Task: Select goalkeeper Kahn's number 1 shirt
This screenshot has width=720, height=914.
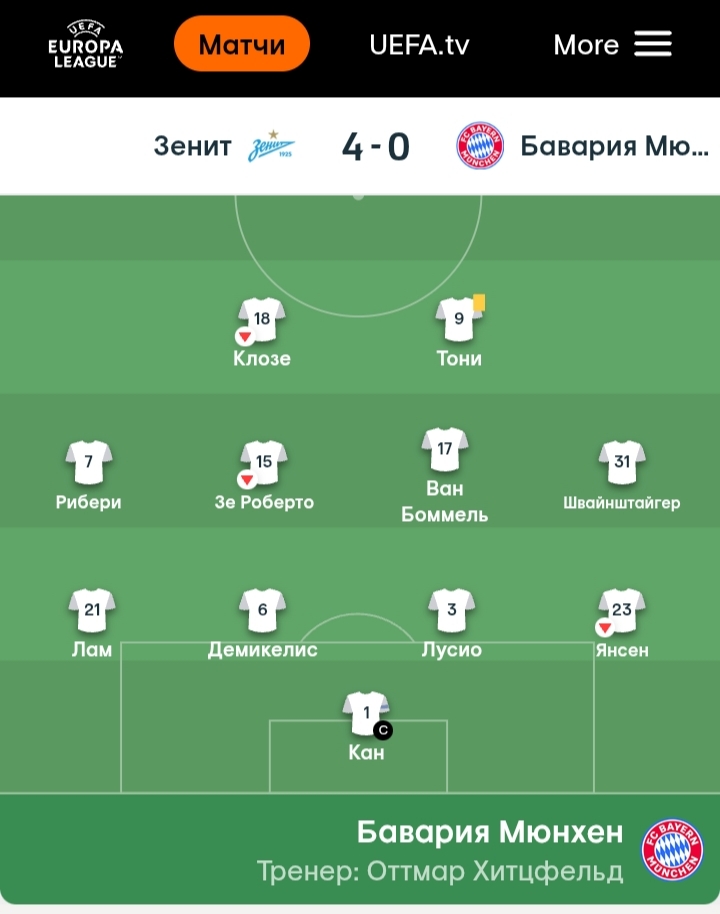Action: pos(366,713)
